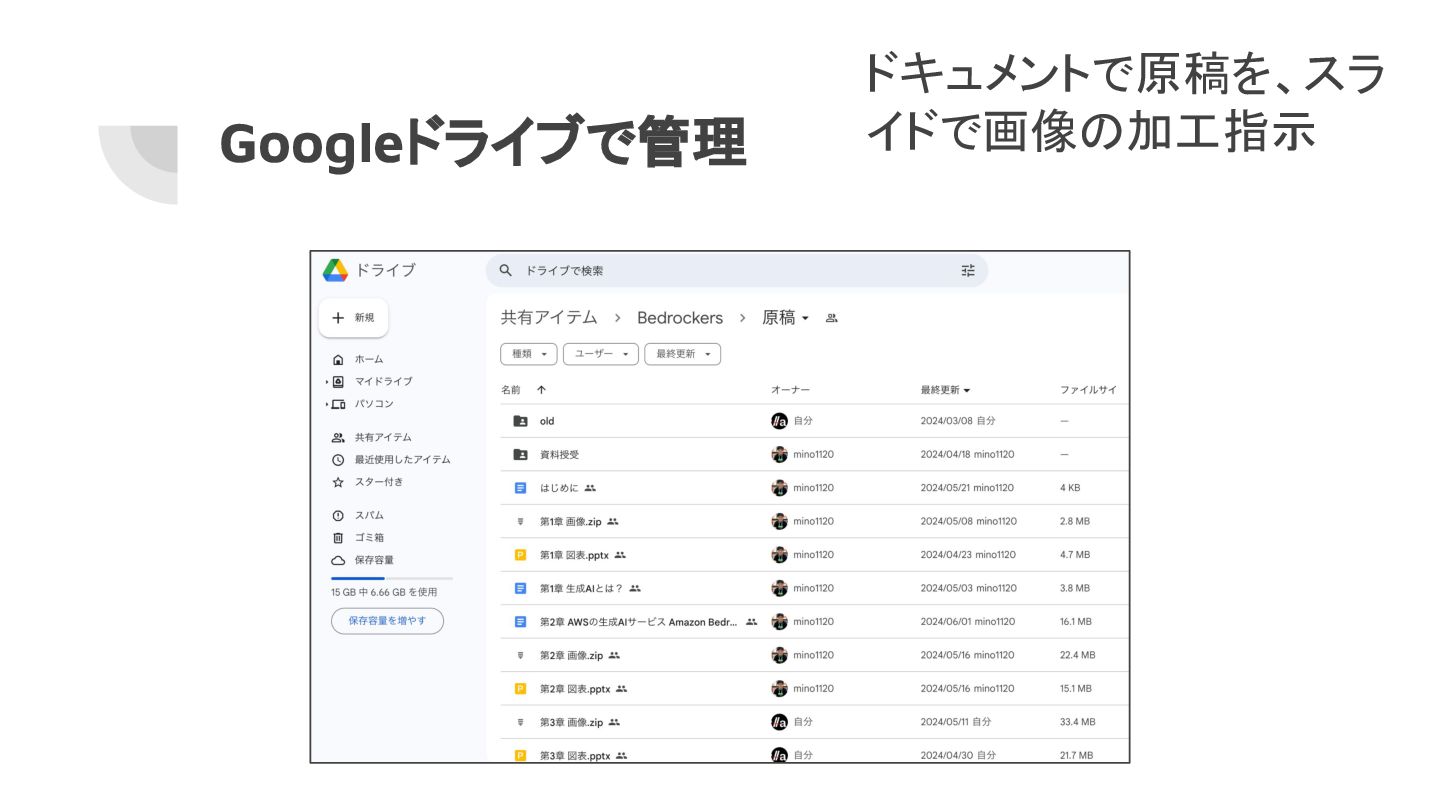The image size is (1440, 810).
Task: Select the はじめに file name
Action: [559, 488]
